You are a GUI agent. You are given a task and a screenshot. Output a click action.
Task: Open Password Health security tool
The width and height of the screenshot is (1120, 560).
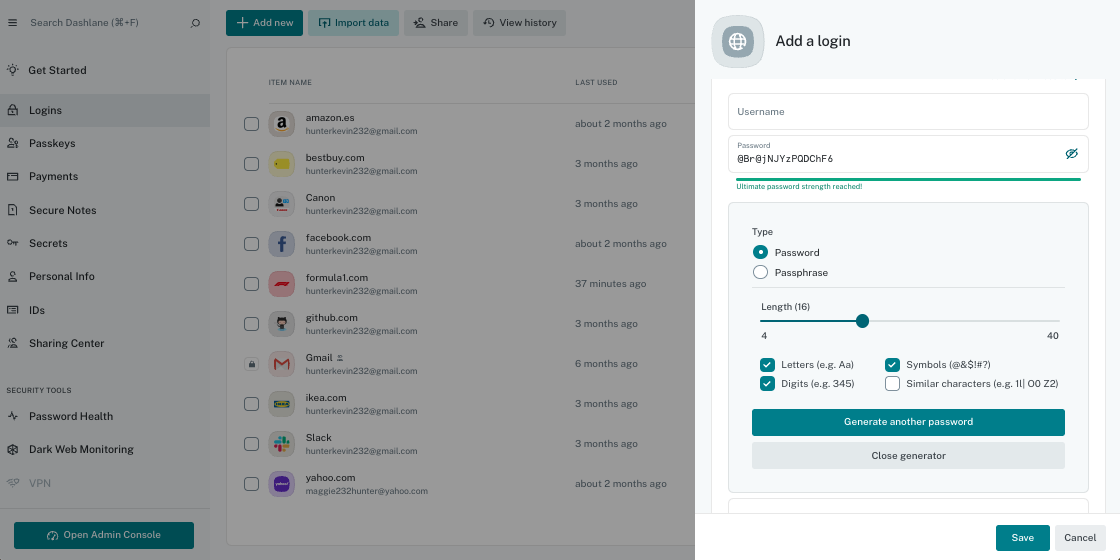click(x=105, y=416)
